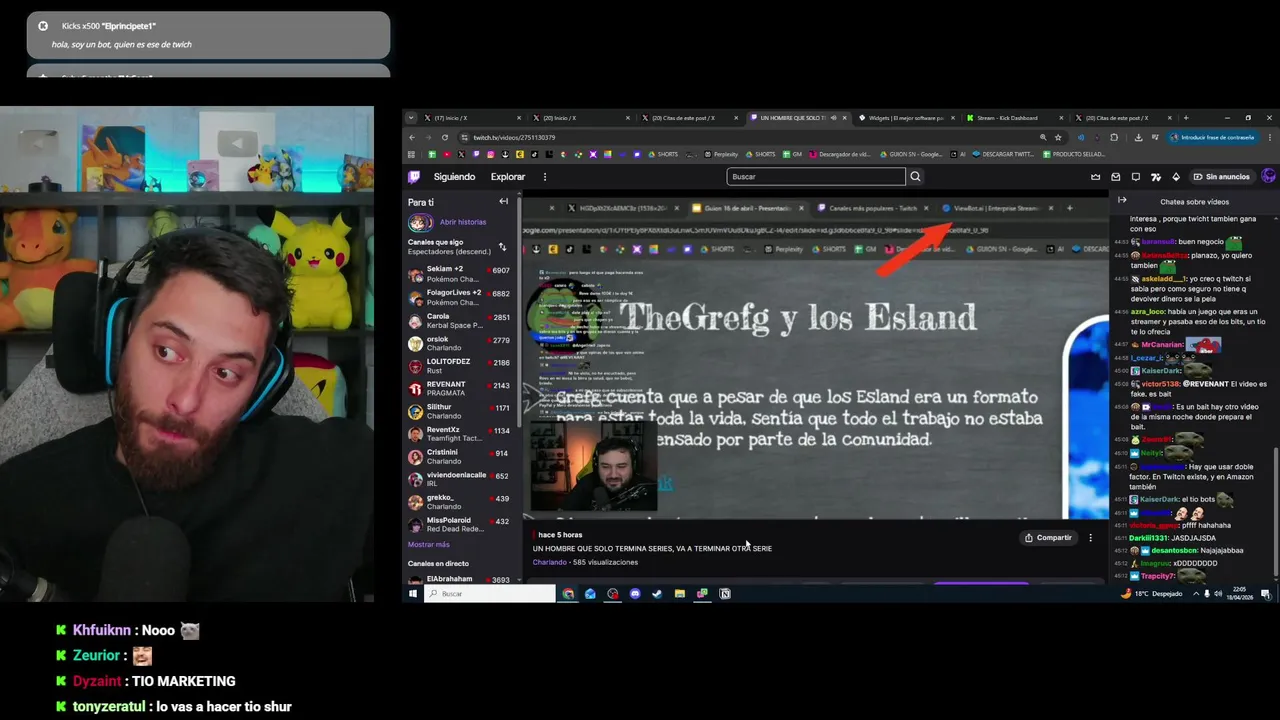The image size is (1280, 720).
Task: Go to Explorar in Twitch navigation
Action: pyautogui.click(x=507, y=177)
